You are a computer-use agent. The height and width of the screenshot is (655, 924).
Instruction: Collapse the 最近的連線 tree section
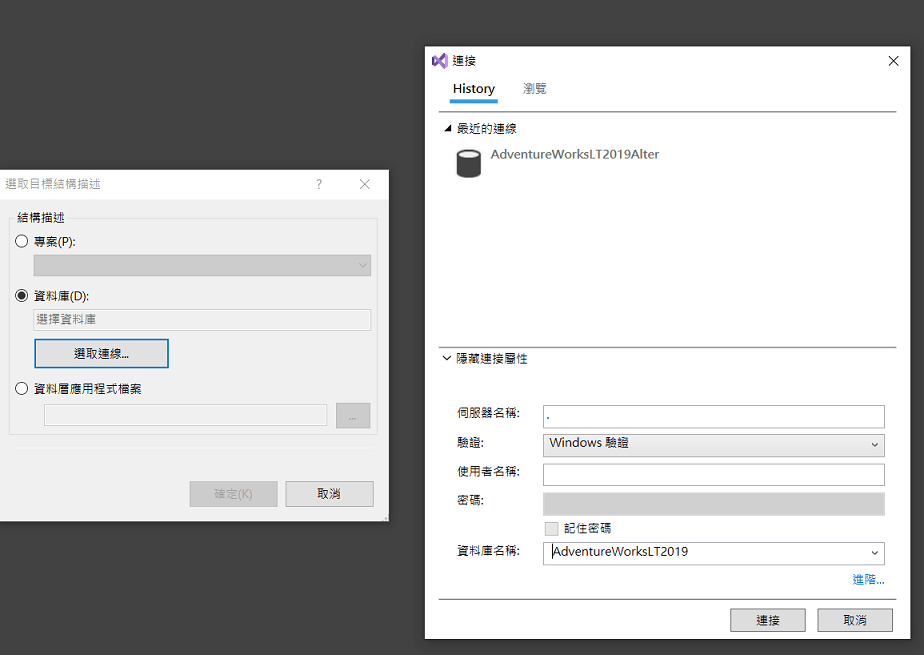447,129
